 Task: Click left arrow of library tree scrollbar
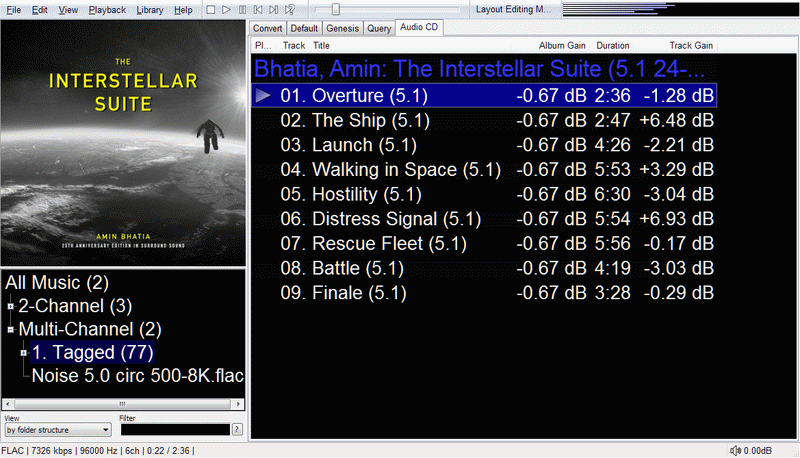coord(7,404)
